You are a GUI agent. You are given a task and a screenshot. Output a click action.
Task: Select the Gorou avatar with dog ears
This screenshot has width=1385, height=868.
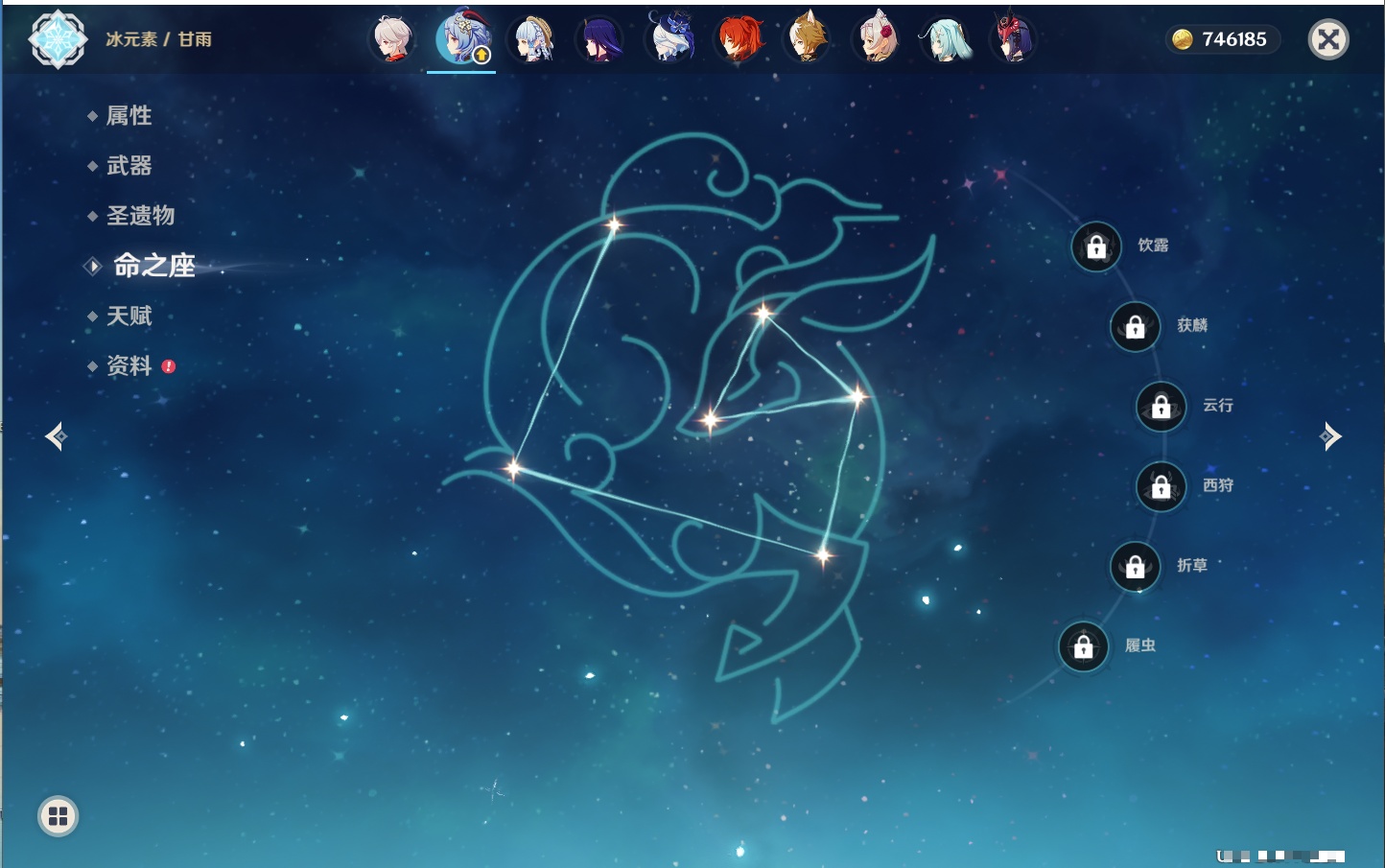[808, 39]
